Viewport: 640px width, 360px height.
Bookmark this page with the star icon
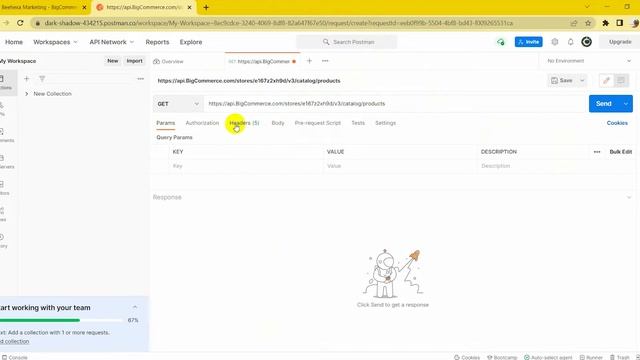coord(588,23)
